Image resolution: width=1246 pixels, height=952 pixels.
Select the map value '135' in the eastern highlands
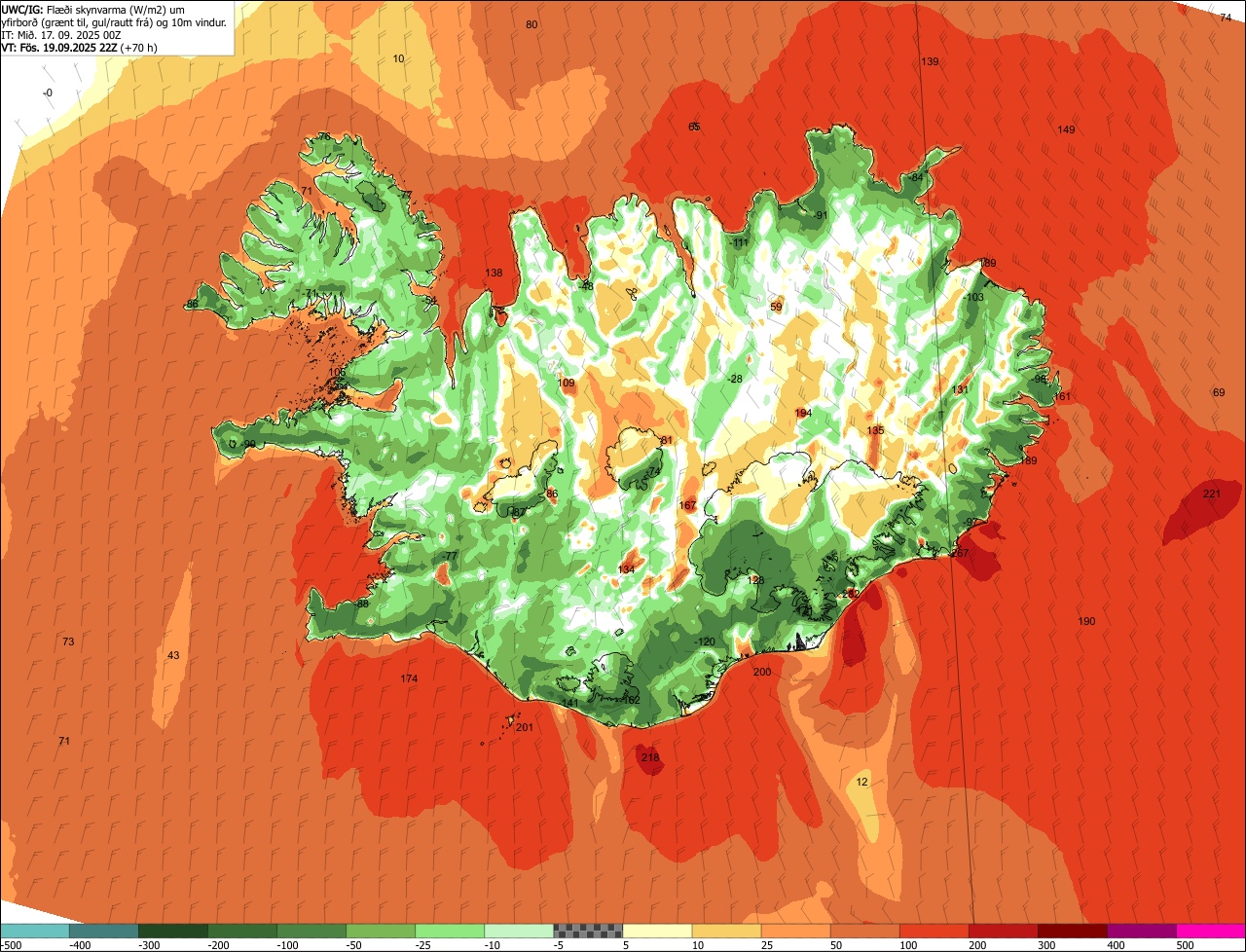[875, 430]
